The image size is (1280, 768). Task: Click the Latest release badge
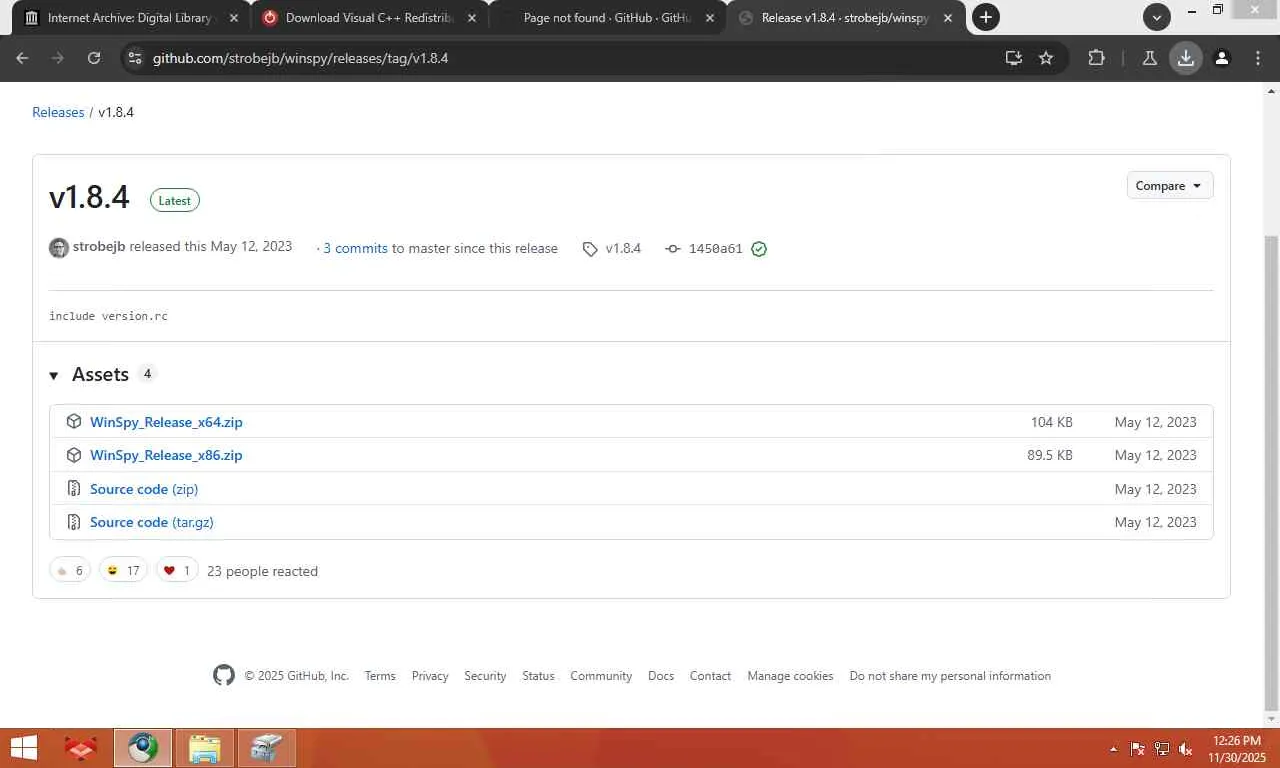click(175, 200)
